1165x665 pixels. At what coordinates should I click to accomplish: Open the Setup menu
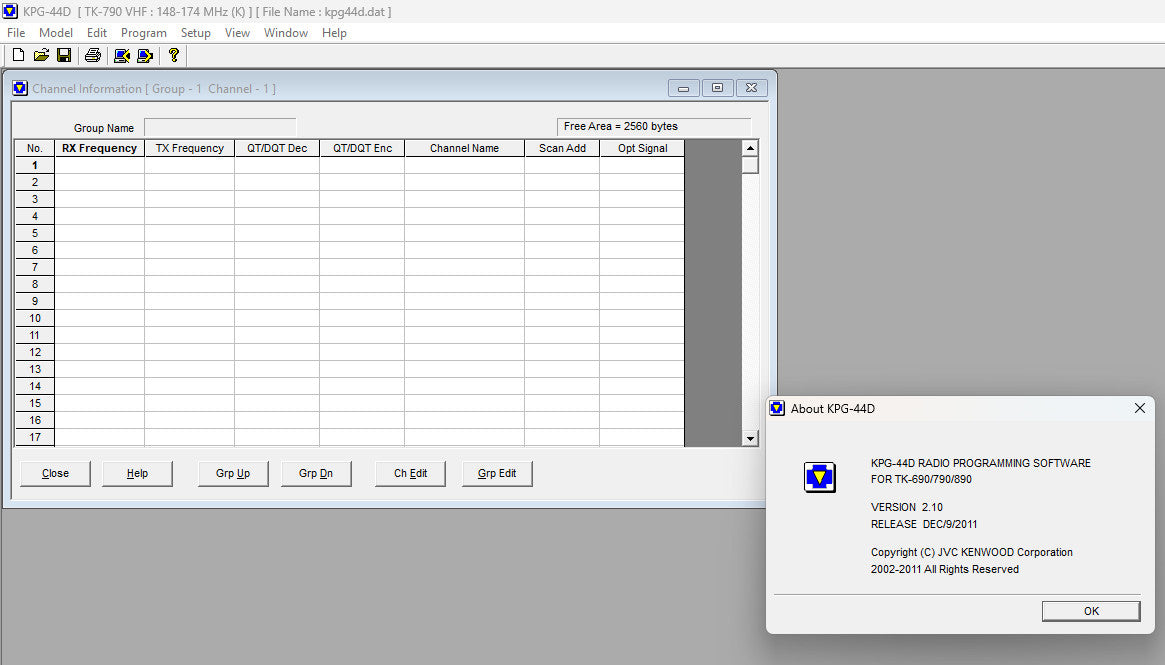(x=195, y=33)
